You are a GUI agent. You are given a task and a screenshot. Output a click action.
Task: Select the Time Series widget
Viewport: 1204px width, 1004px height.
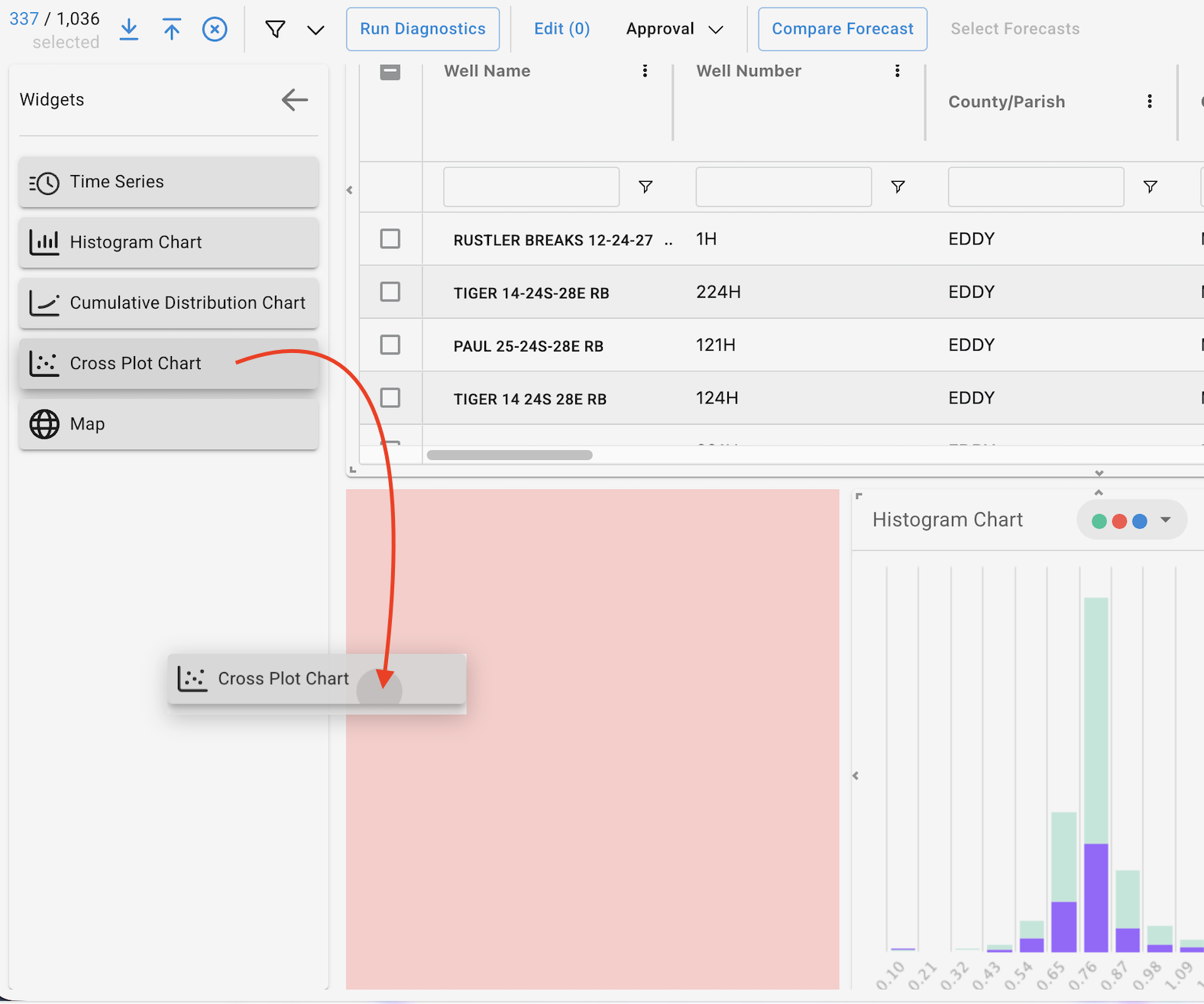click(x=168, y=182)
